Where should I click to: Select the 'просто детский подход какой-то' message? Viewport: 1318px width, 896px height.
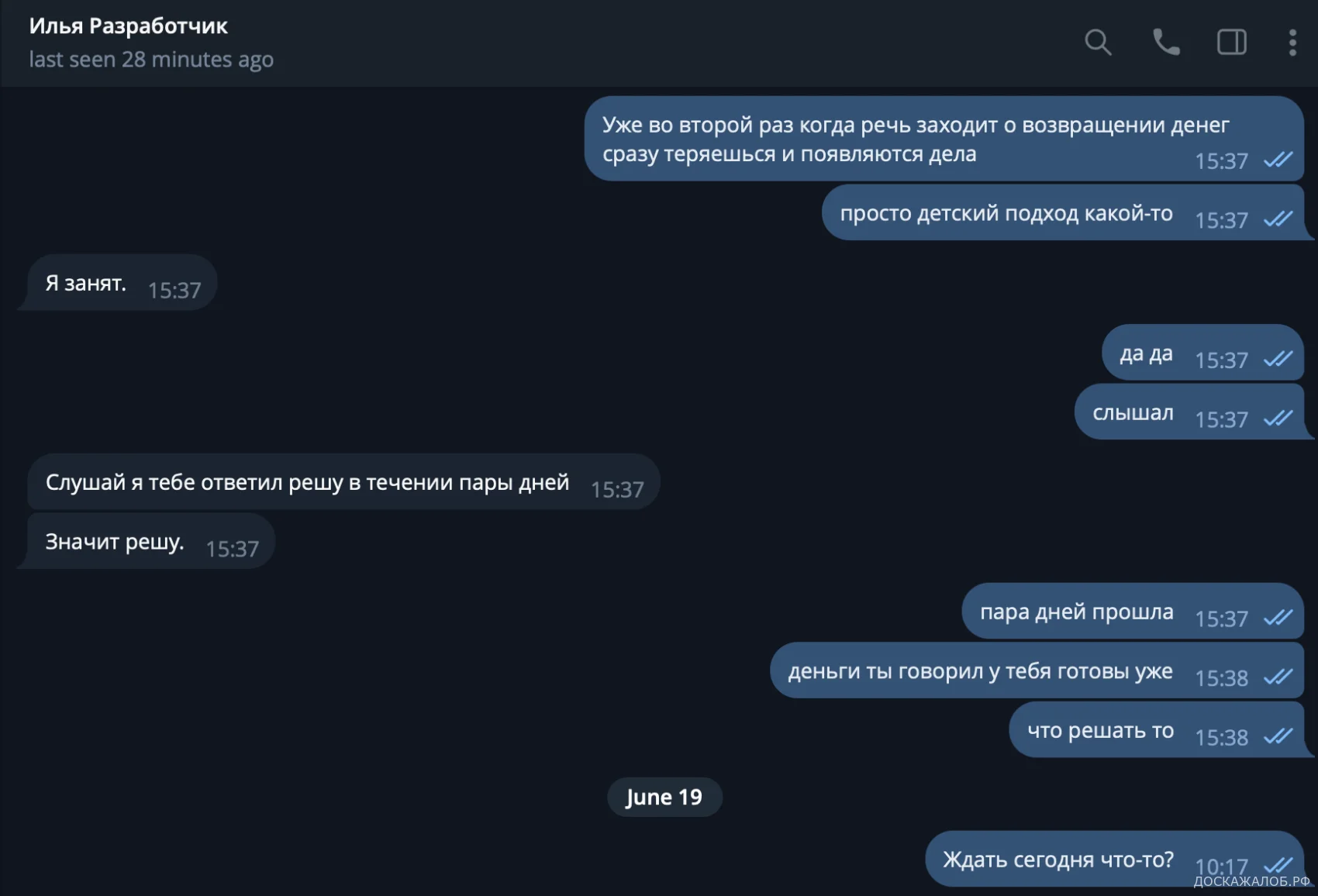tap(1006, 213)
